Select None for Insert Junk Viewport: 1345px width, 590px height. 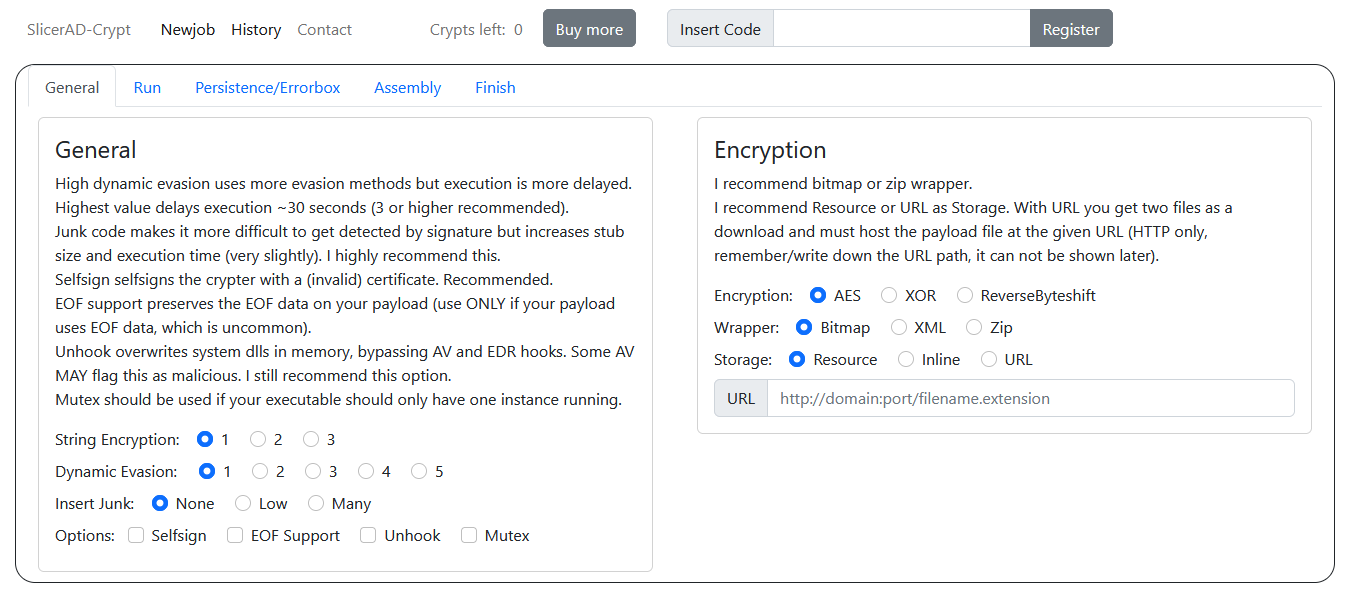159,503
